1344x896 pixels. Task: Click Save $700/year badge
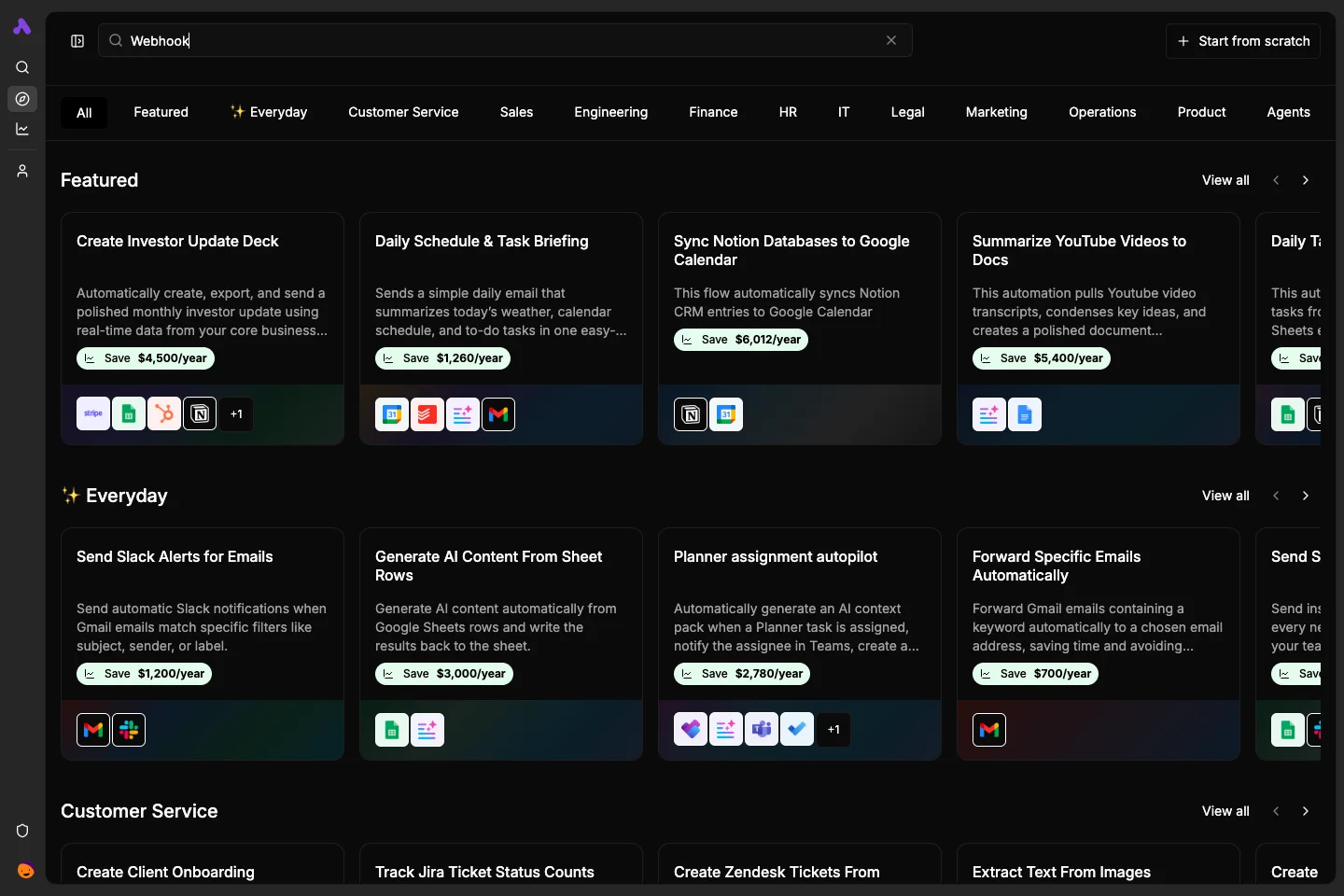(x=1035, y=674)
